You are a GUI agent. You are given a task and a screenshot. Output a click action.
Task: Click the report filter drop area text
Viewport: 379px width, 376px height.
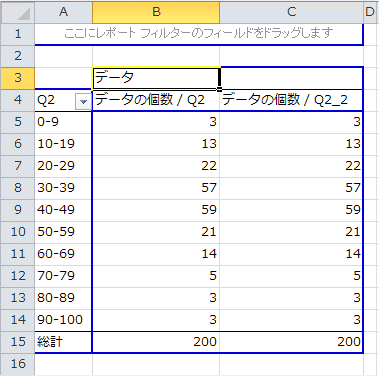pyautogui.click(x=199, y=33)
